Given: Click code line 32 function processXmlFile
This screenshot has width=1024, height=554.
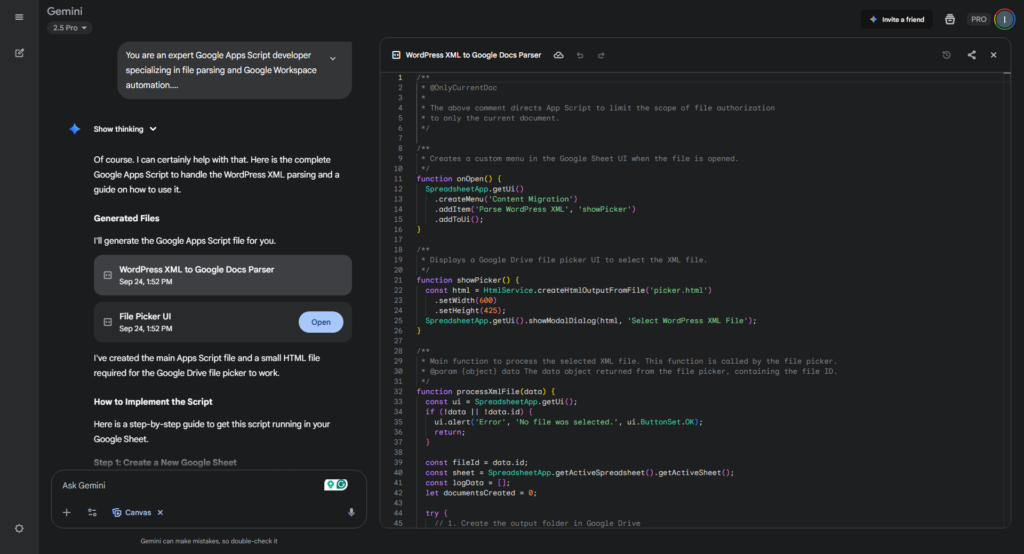Looking at the screenshot, I should point(486,391).
